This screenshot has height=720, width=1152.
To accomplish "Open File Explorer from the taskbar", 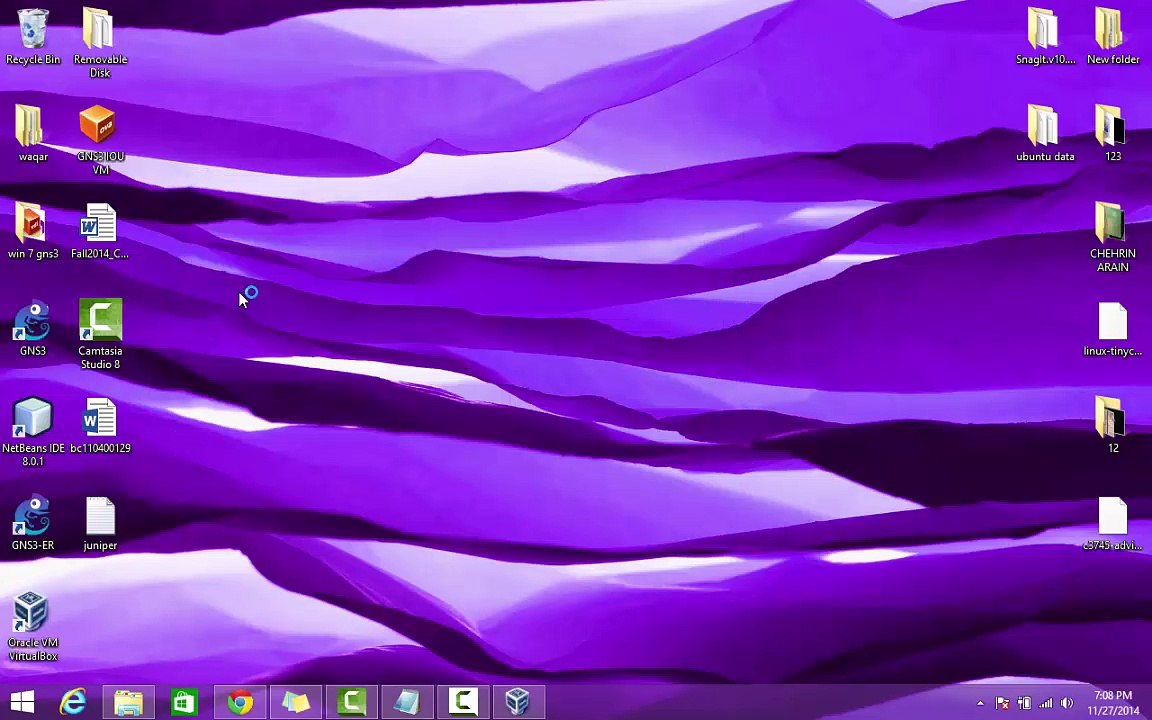I will 129,702.
